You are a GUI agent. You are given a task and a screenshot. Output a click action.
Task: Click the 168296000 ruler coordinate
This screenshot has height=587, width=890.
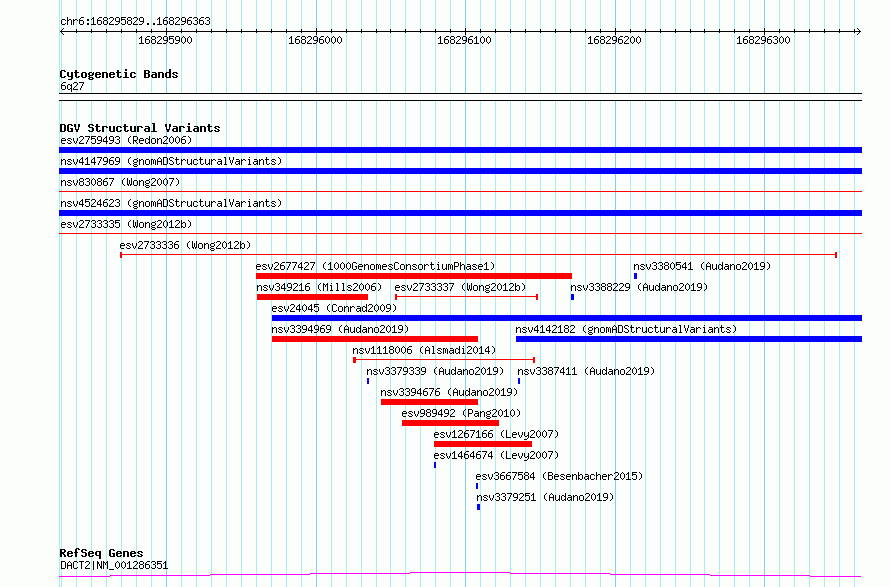click(315, 40)
